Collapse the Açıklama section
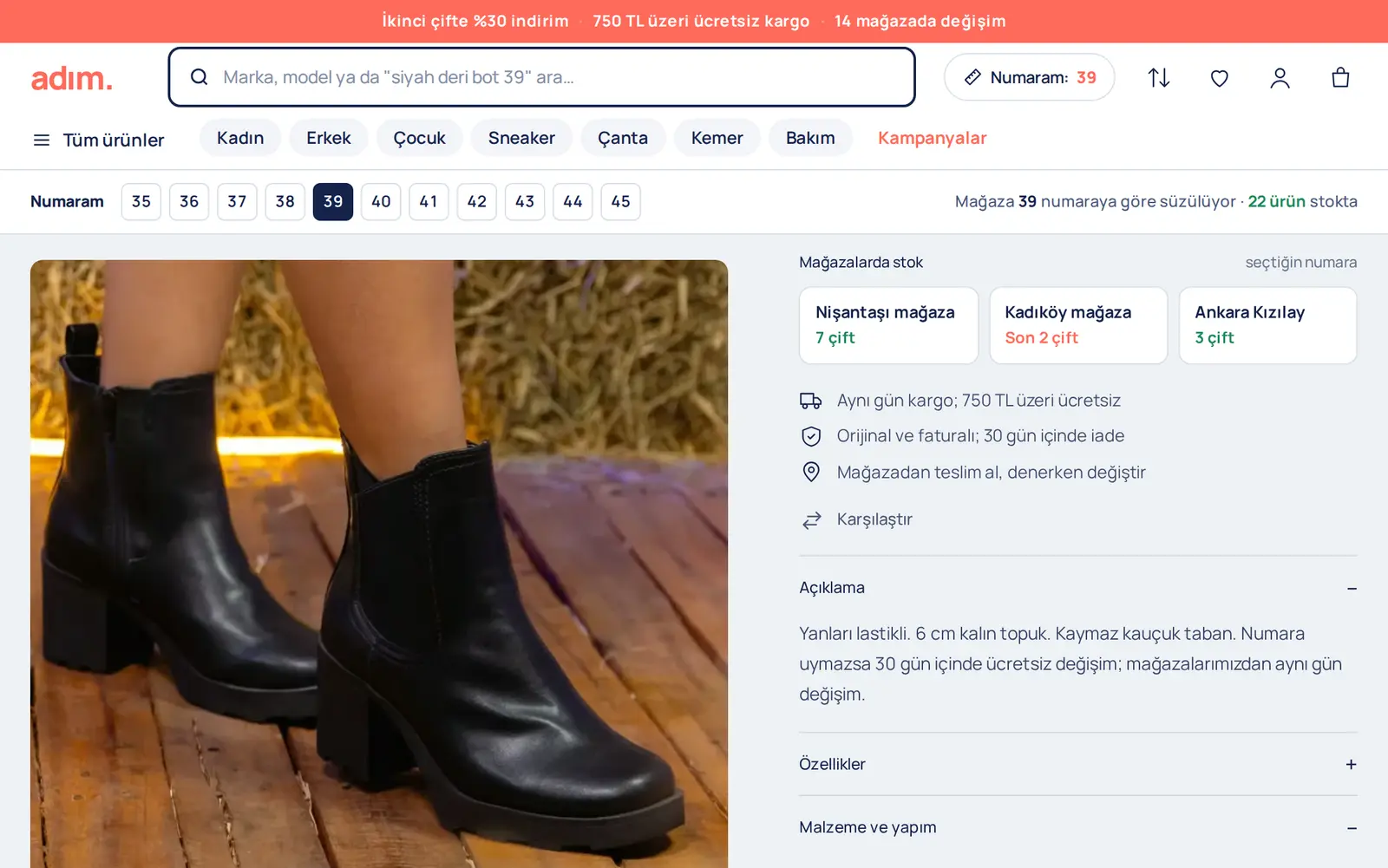 pyautogui.click(x=1077, y=588)
